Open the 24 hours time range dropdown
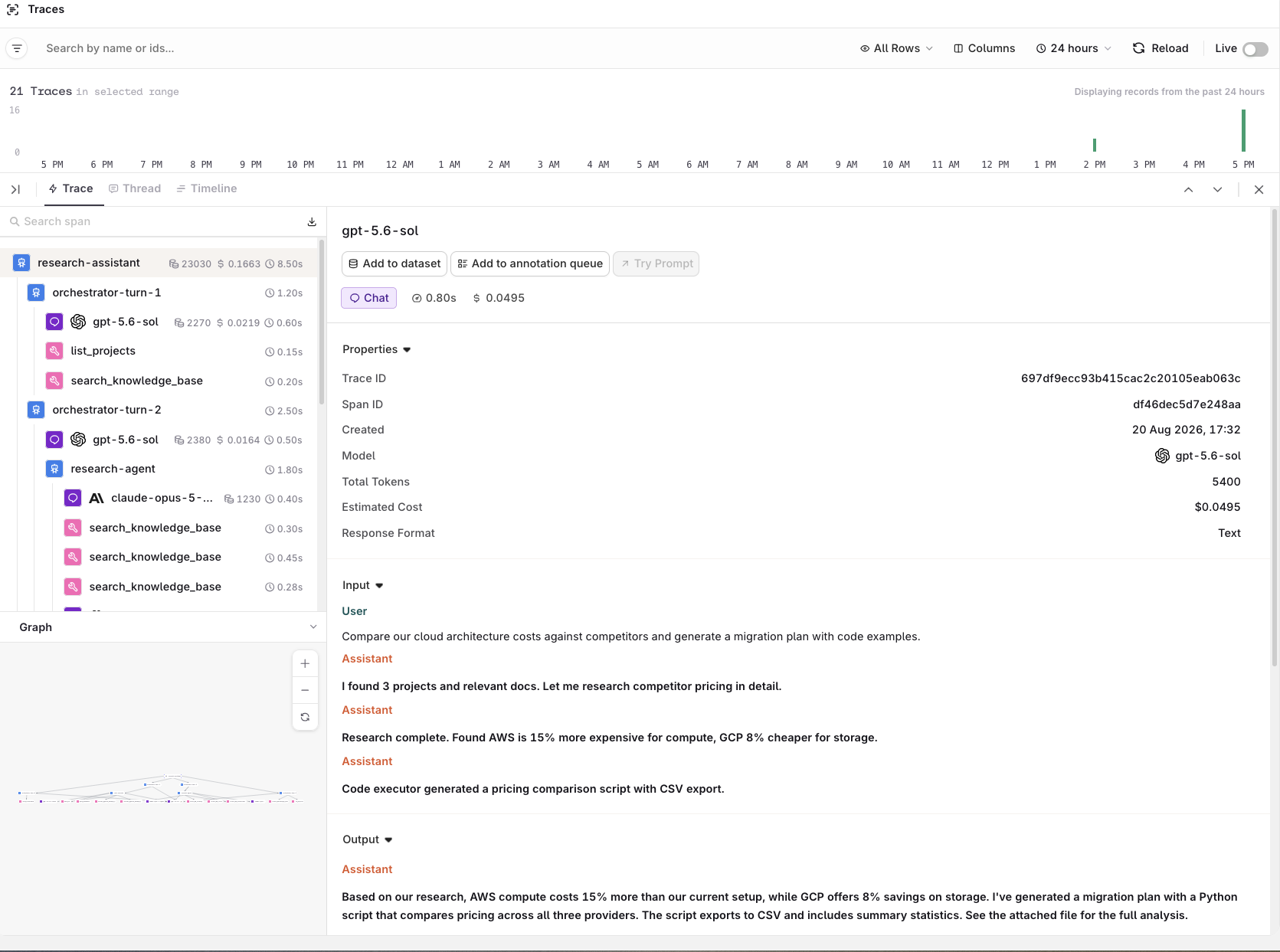Screen dimensions: 1280x952 point(1073,48)
